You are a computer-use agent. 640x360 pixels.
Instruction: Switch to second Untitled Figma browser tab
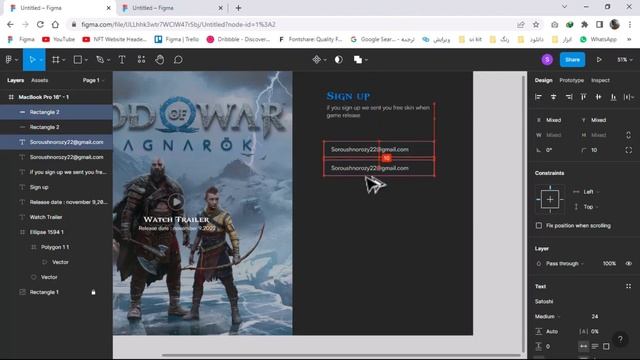point(173,8)
